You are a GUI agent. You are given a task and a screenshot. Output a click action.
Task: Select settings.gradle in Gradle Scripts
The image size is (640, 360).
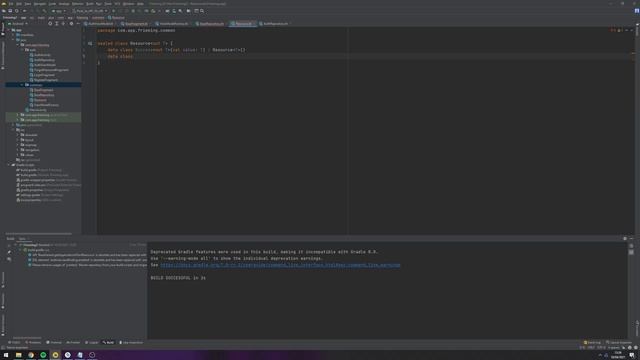point(40,195)
